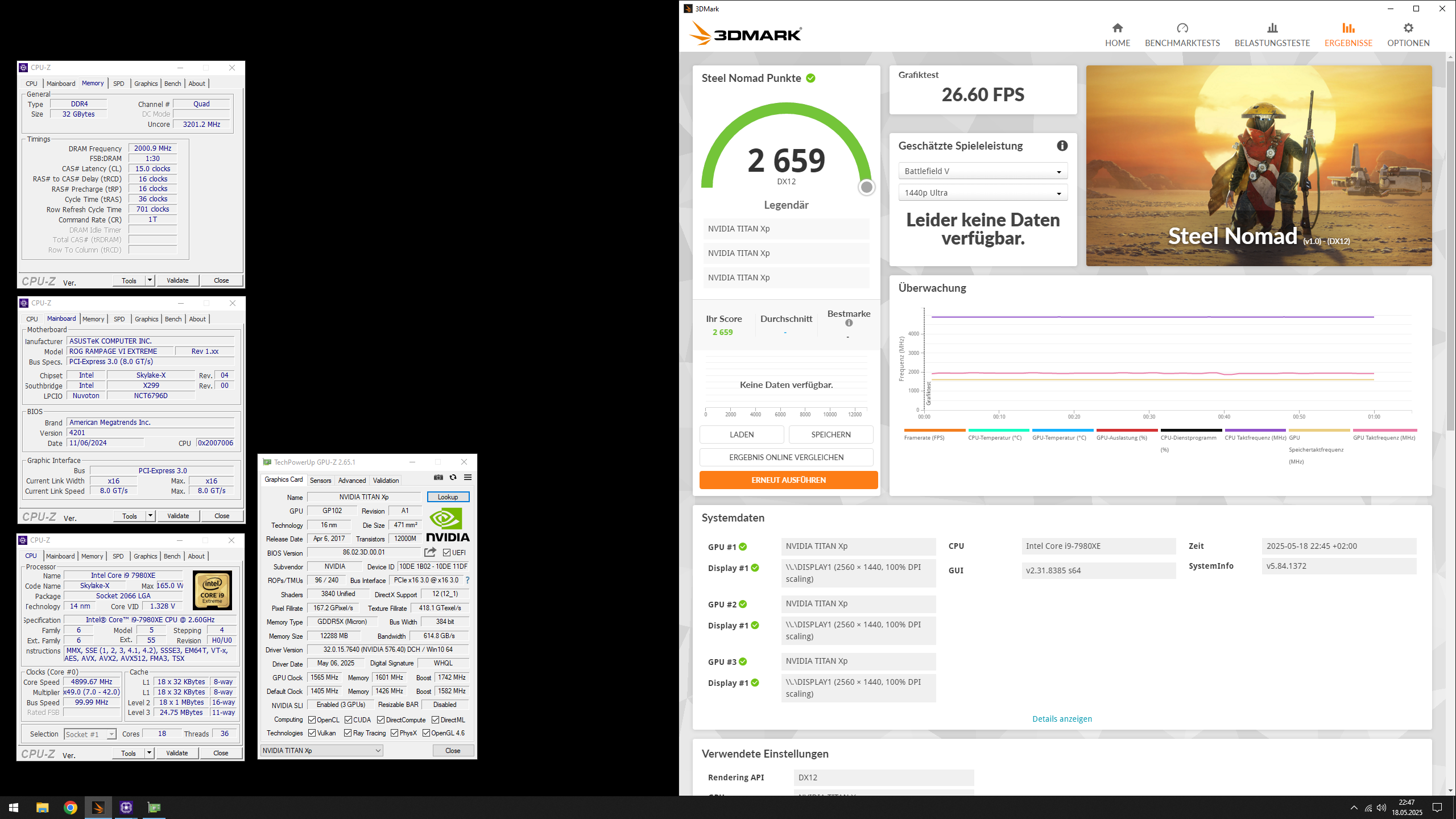This screenshot has height=819, width=1456.
Task: Click GPU-Z screenshot camera icon
Action: click(x=438, y=477)
